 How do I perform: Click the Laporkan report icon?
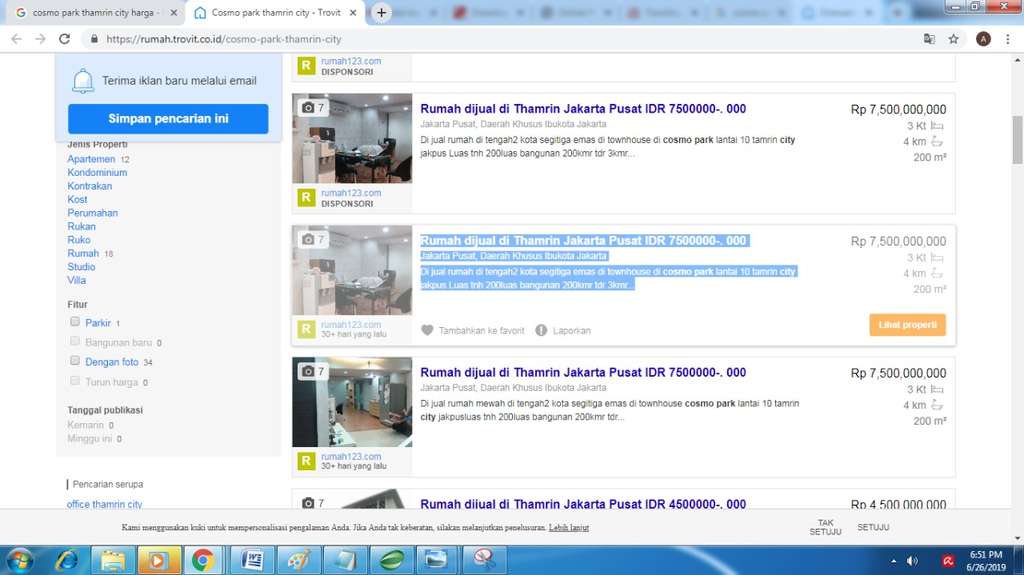pos(541,330)
